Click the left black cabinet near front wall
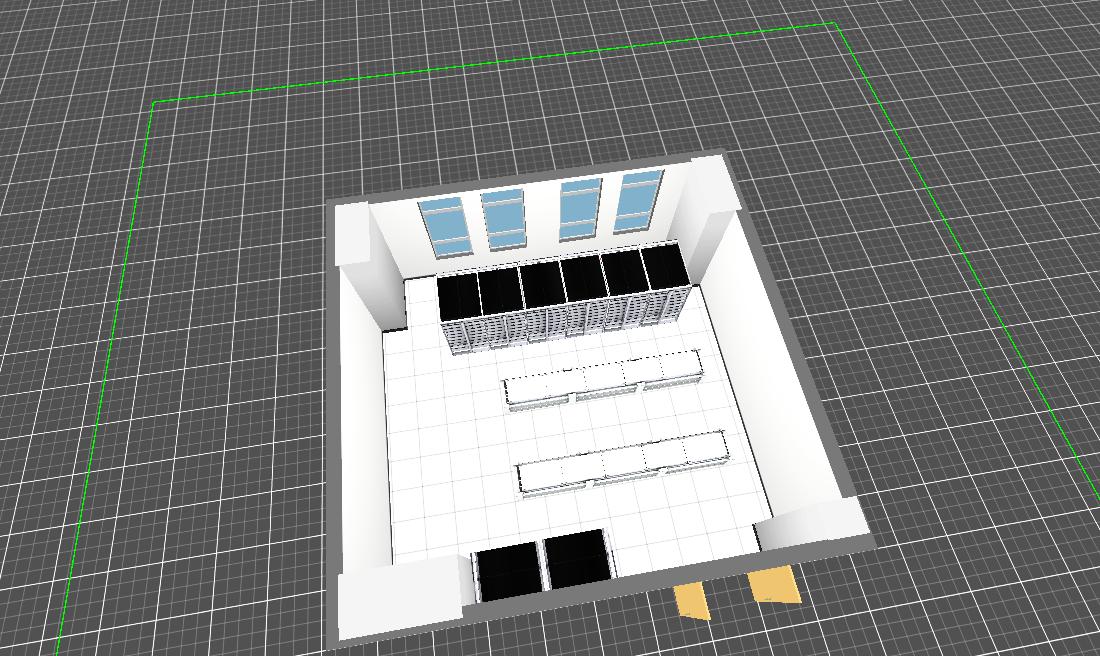Screen dimensions: 1100x656 (x=508, y=571)
